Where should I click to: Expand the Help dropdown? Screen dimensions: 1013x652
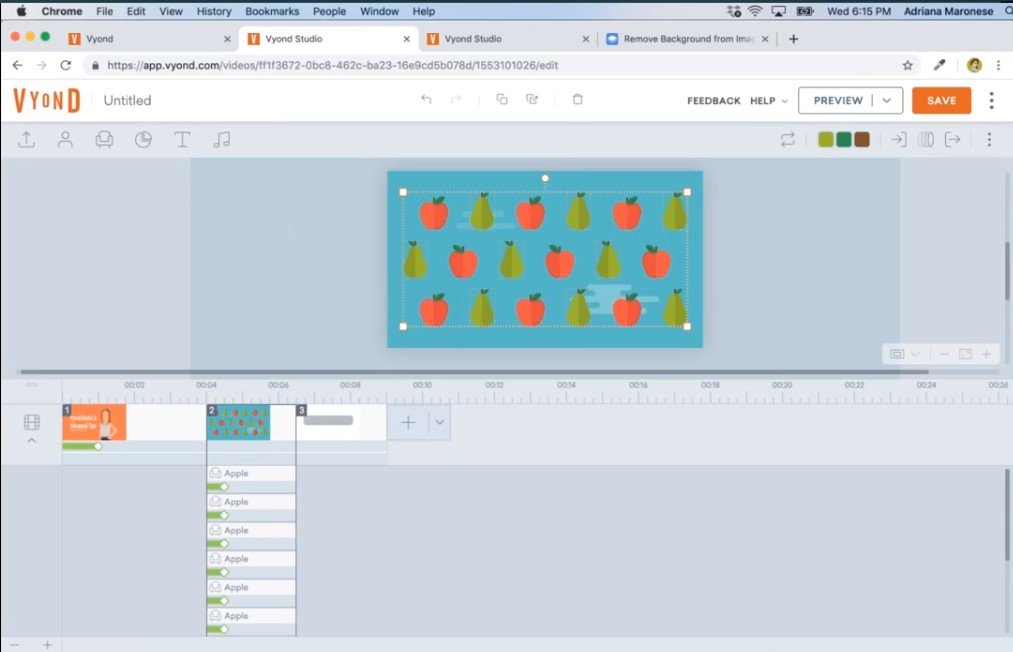768,101
